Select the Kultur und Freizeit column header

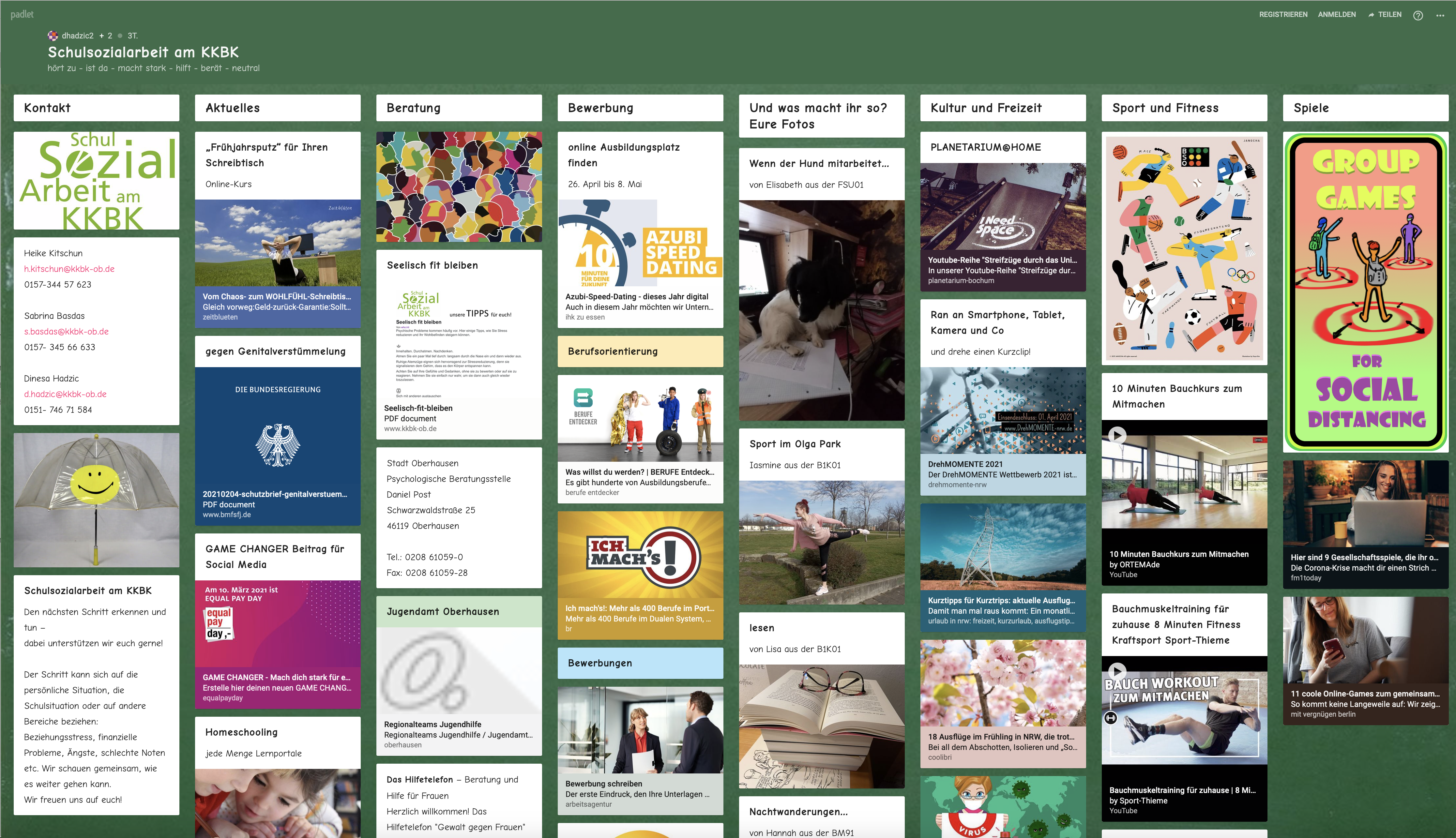point(1003,108)
